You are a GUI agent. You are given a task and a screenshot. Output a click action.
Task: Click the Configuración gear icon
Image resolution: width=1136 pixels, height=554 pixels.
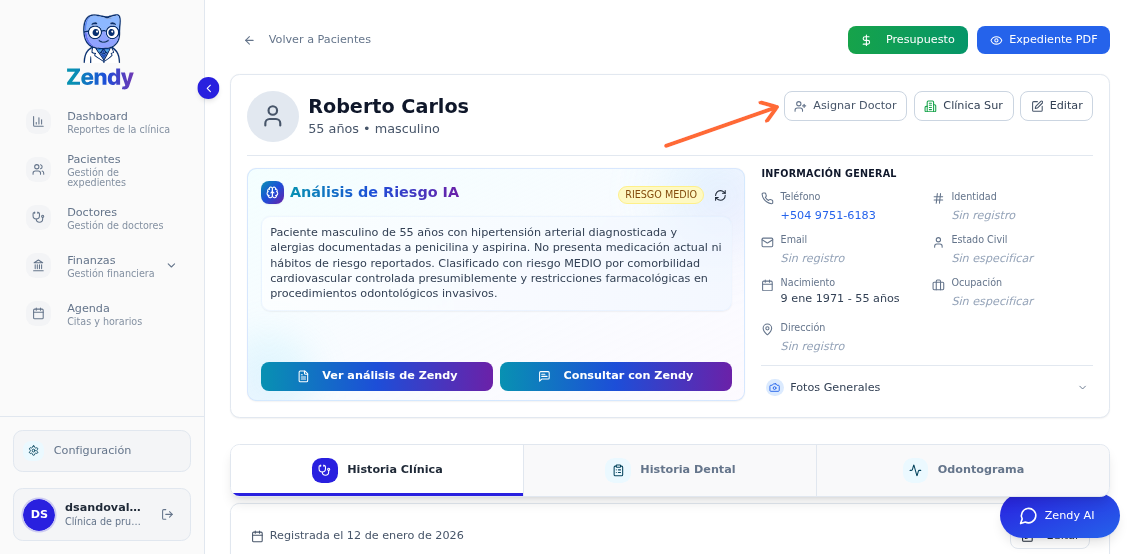coord(33,450)
